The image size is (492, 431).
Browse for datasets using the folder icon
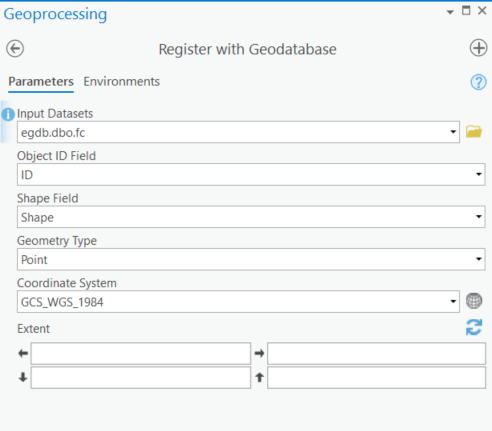pyautogui.click(x=474, y=132)
